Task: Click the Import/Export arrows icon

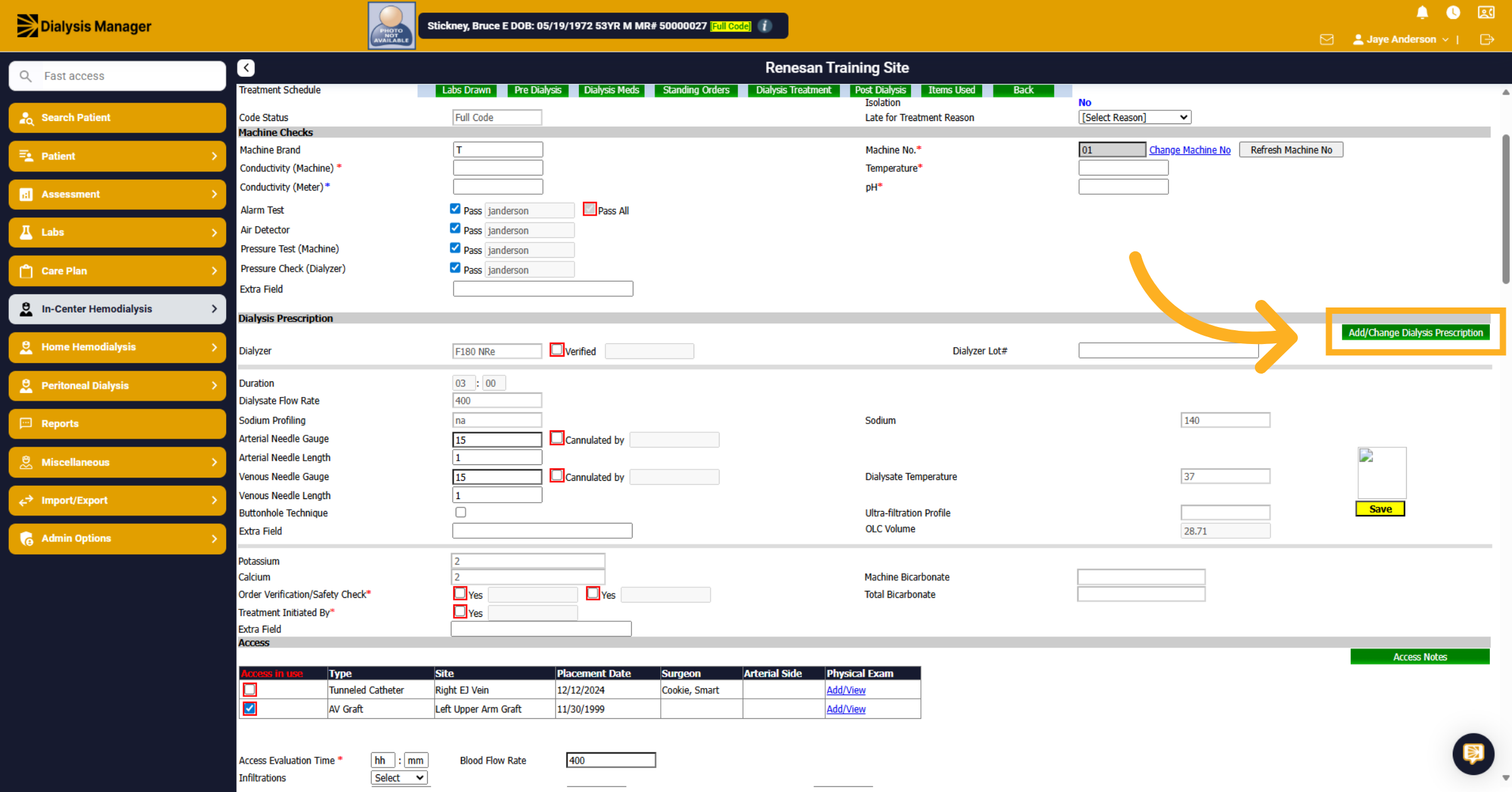Action: (26, 500)
